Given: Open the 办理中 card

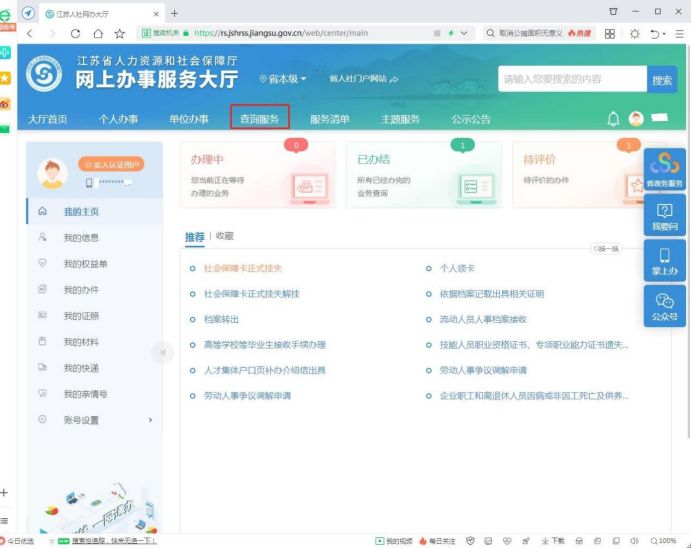Looking at the screenshot, I should click(257, 175).
